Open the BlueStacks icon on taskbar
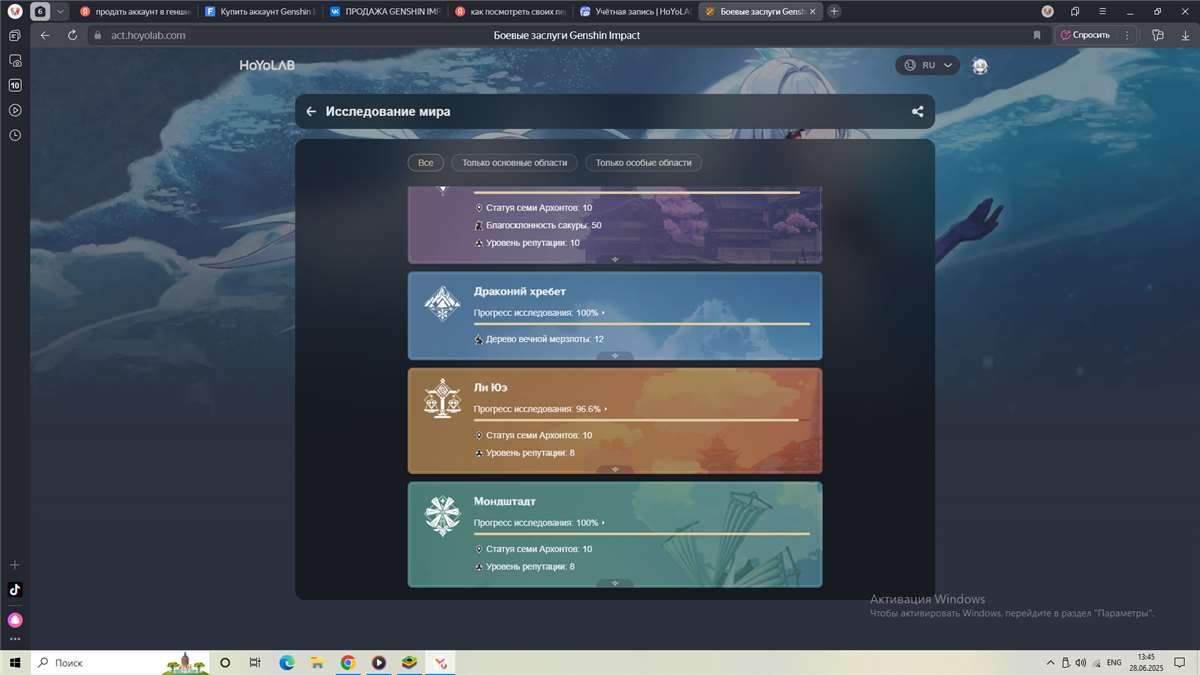 coord(410,663)
